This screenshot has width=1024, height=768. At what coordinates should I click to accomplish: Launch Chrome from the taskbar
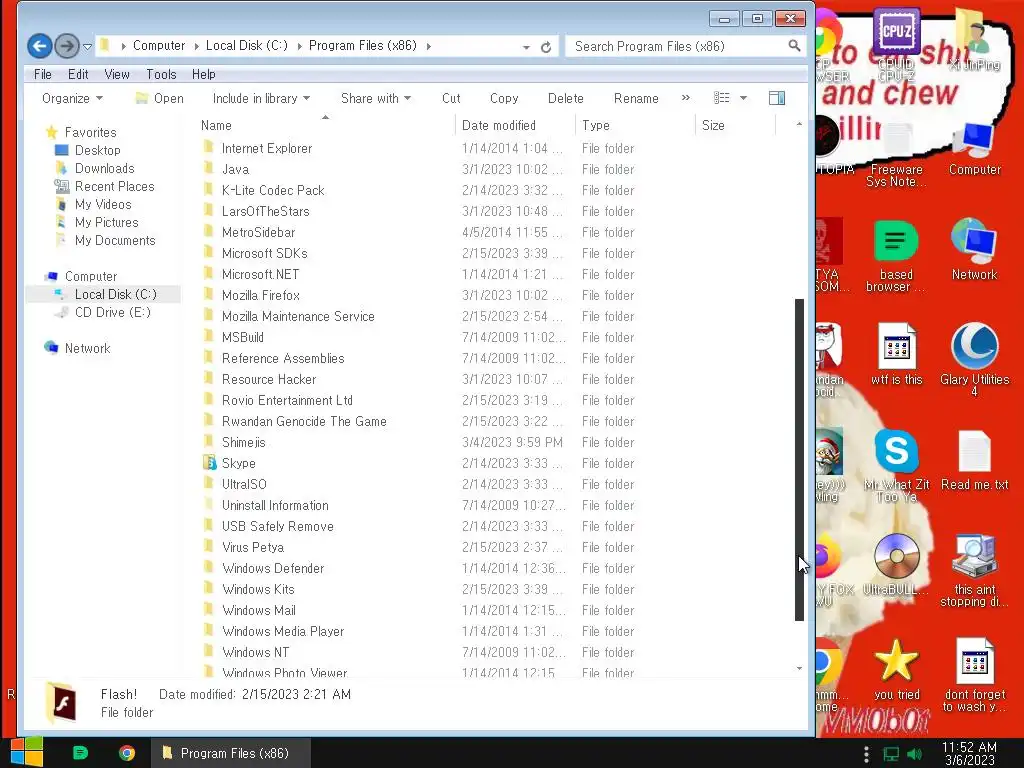(x=127, y=753)
